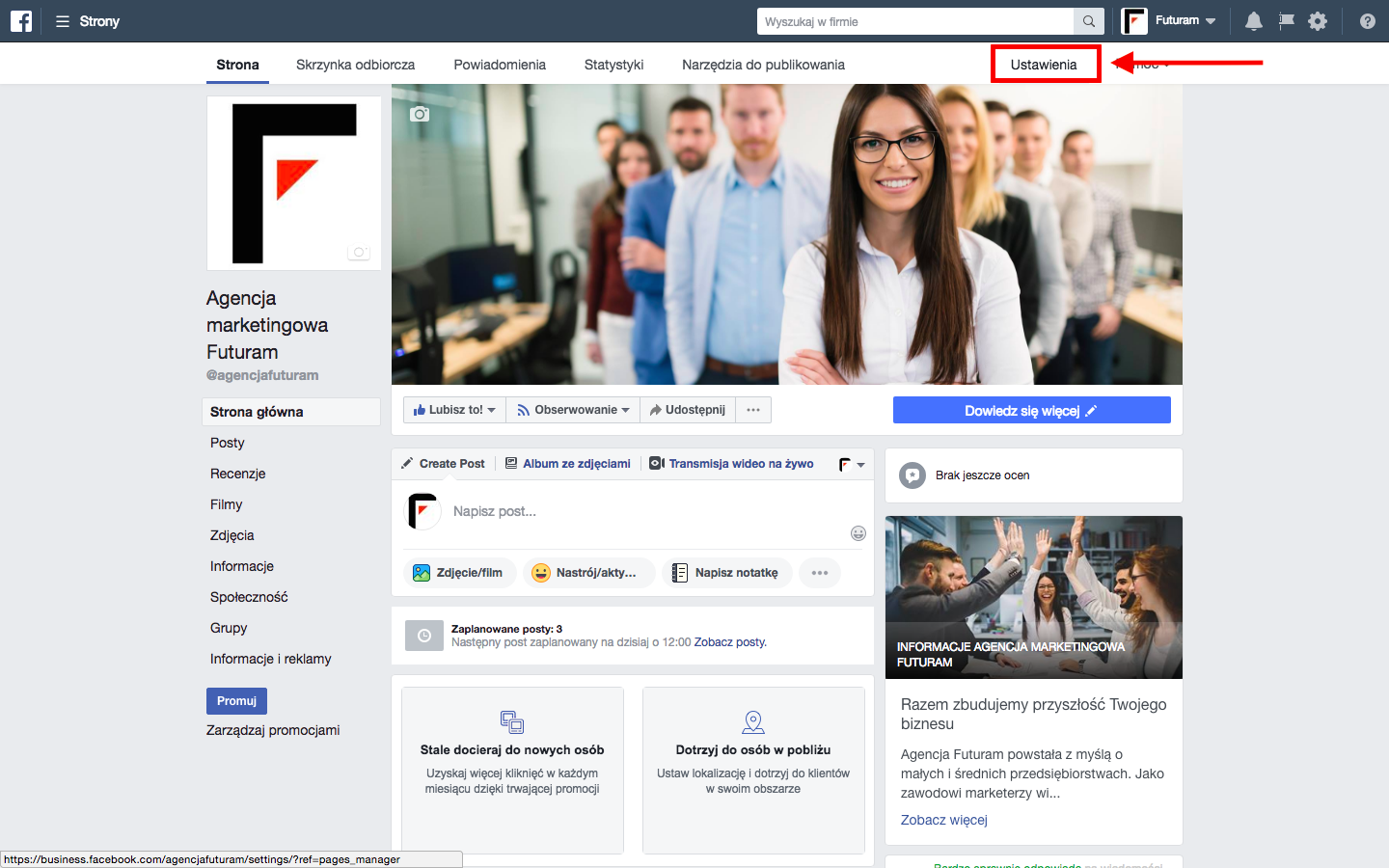The image size is (1389, 868).
Task: Open the Skrzynka odbiorcza tab
Action: click(x=355, y=65)
